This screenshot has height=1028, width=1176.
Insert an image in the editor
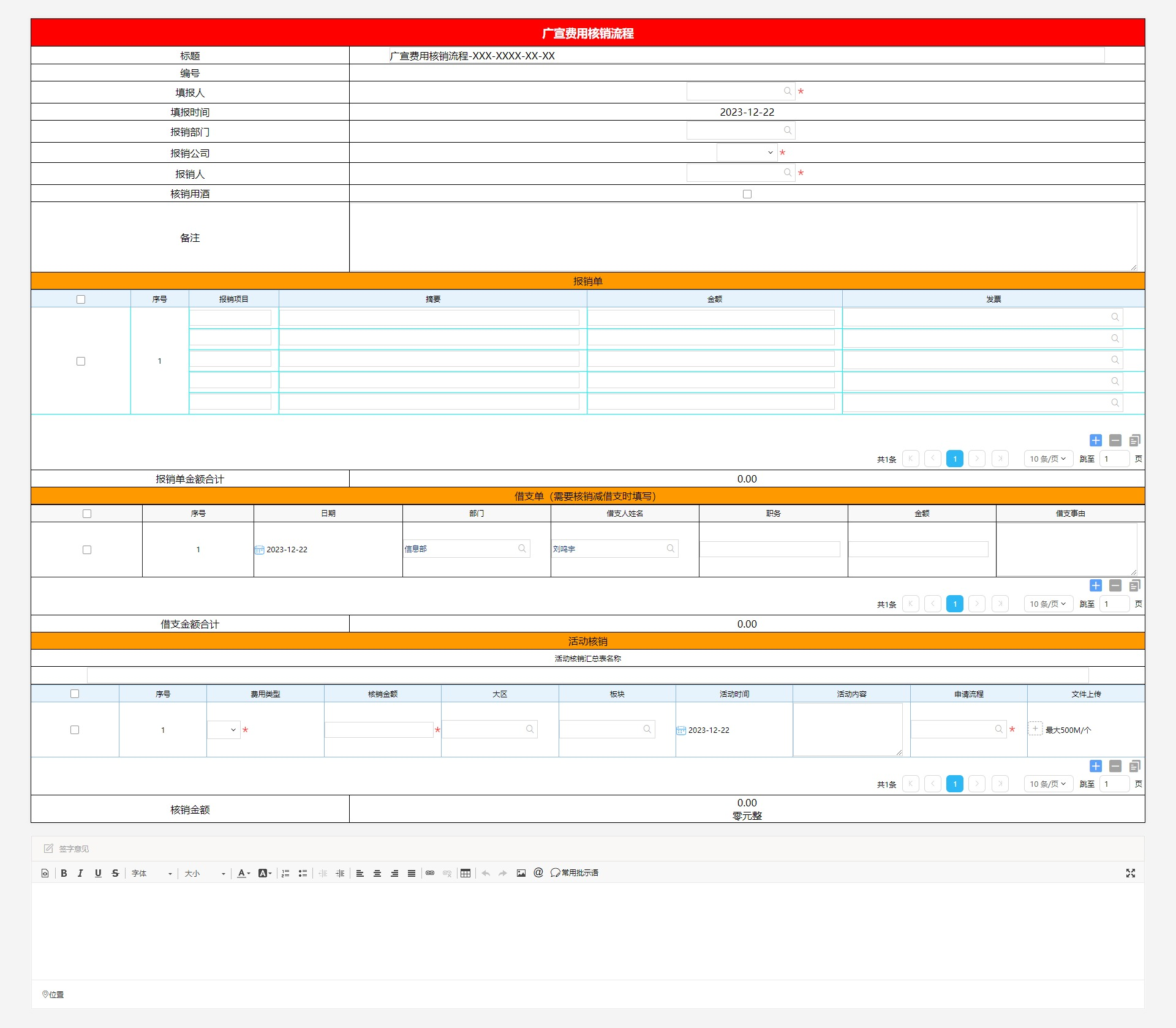point(521,873)
